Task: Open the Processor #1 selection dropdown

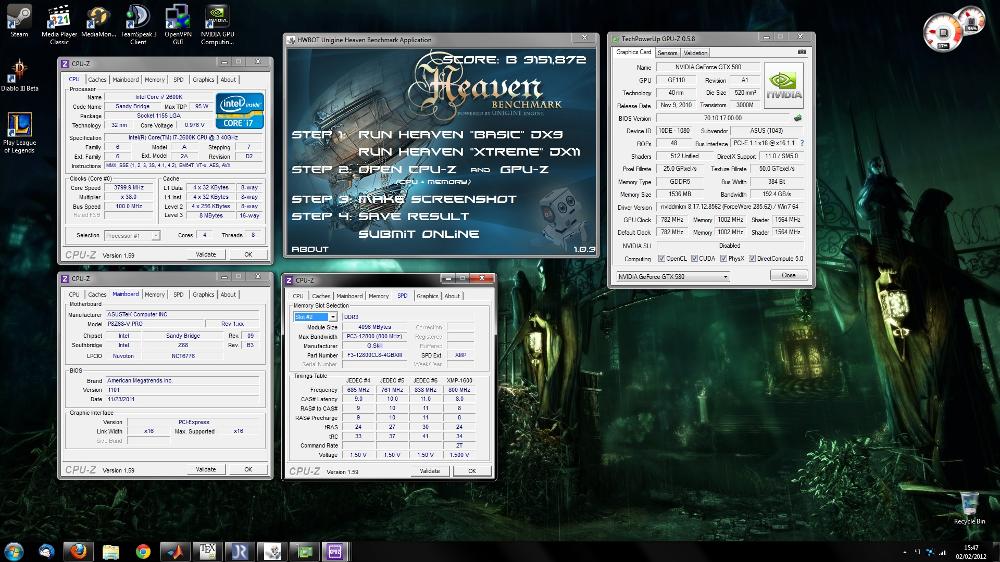Action: click(x=131, y=235)
